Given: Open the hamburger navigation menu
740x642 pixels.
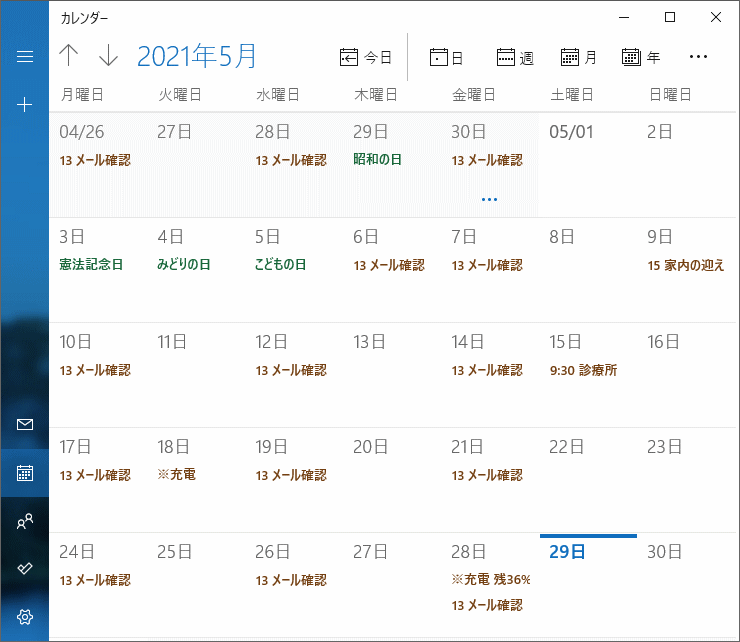Looking at the screenshot, I should coord(25,57).
